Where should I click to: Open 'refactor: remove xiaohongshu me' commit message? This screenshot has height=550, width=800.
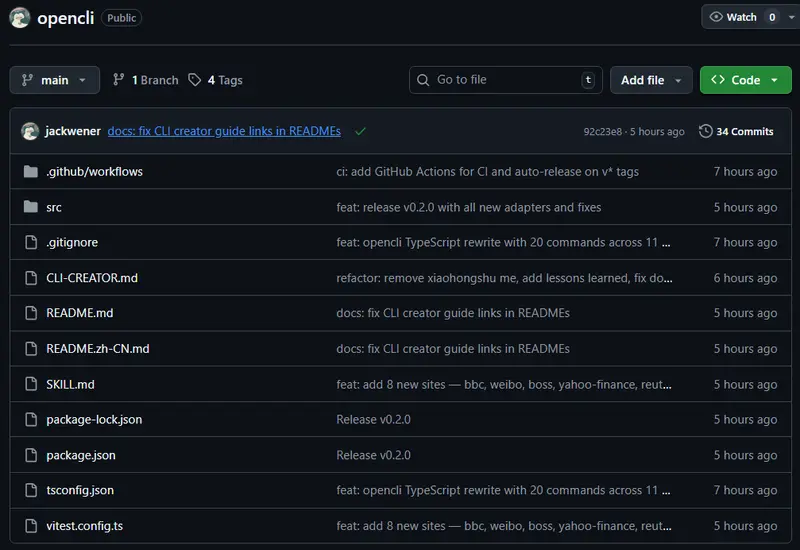(504, 278)
